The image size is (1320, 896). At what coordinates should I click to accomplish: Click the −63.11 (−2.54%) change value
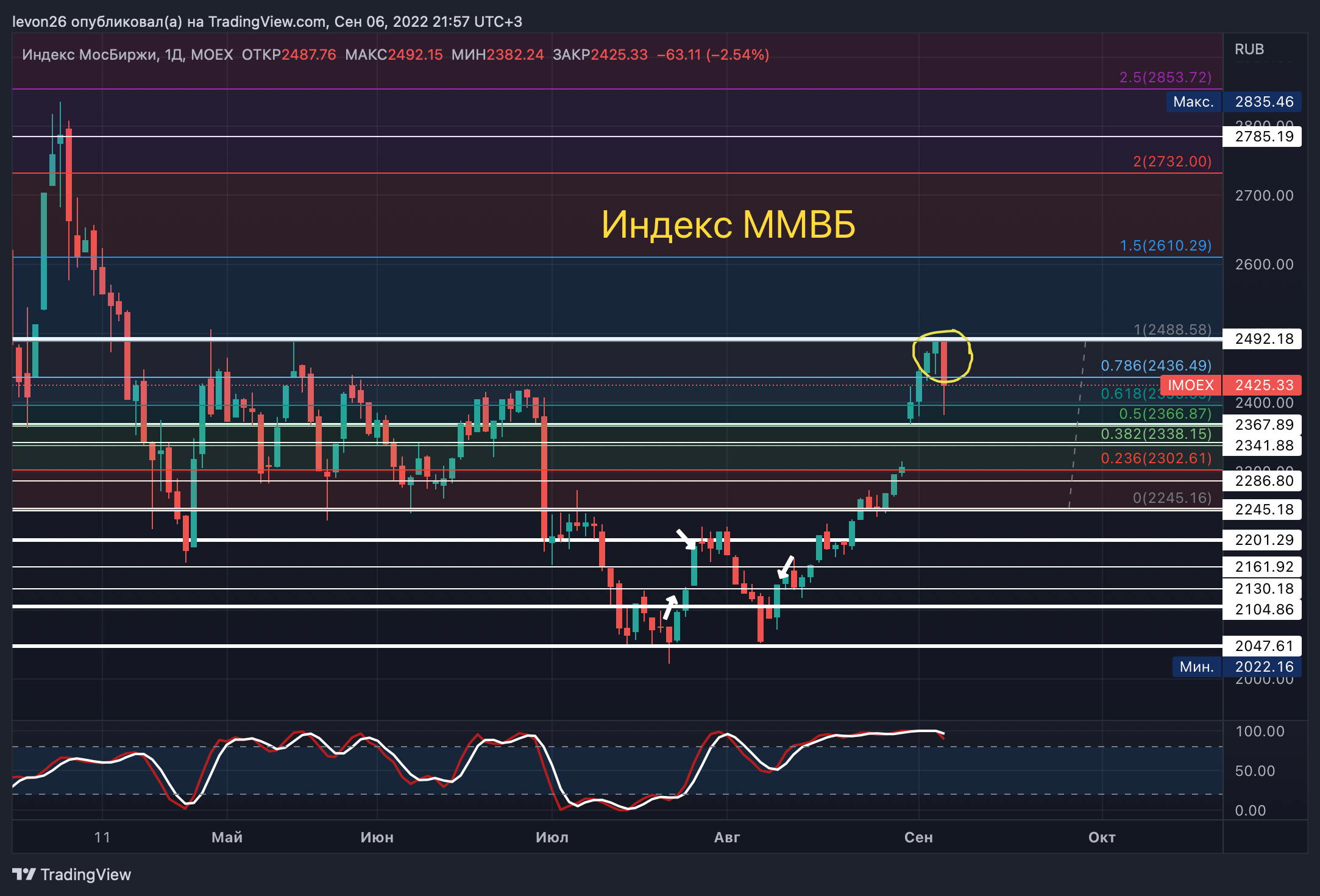click(x=713, y=55)
